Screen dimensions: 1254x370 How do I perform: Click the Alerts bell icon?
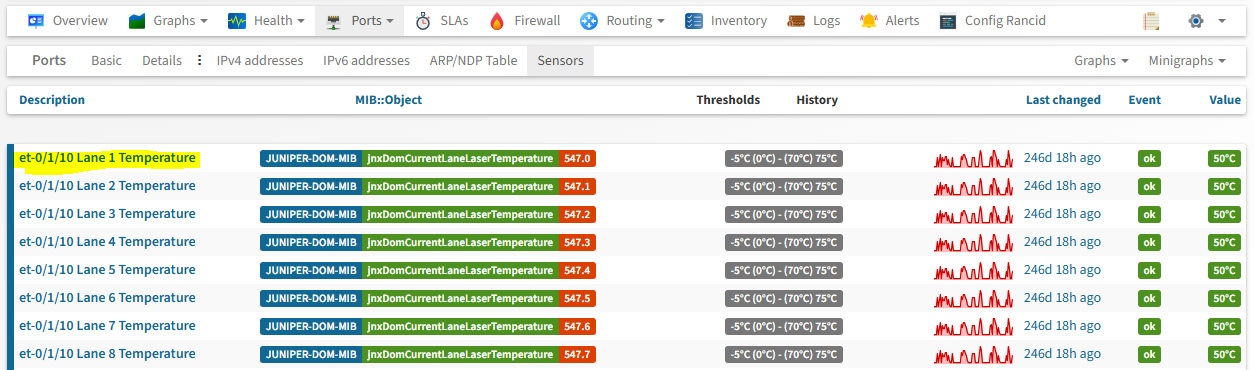point(869,20)
